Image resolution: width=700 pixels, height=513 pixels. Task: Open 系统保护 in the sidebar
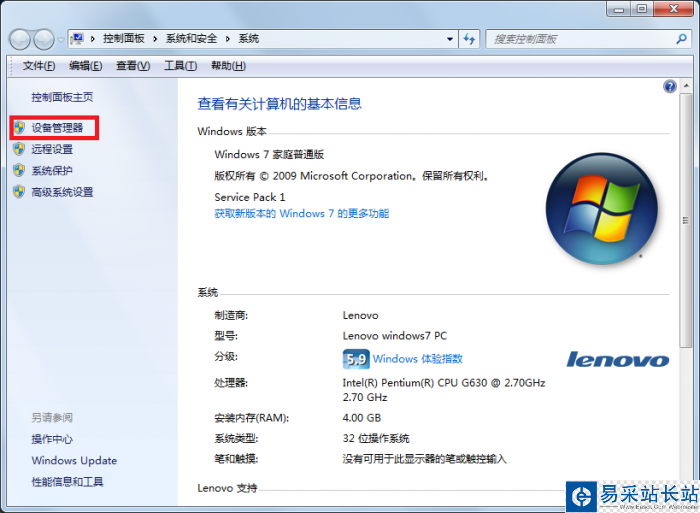pyautogui.click(x=52, y=171)
